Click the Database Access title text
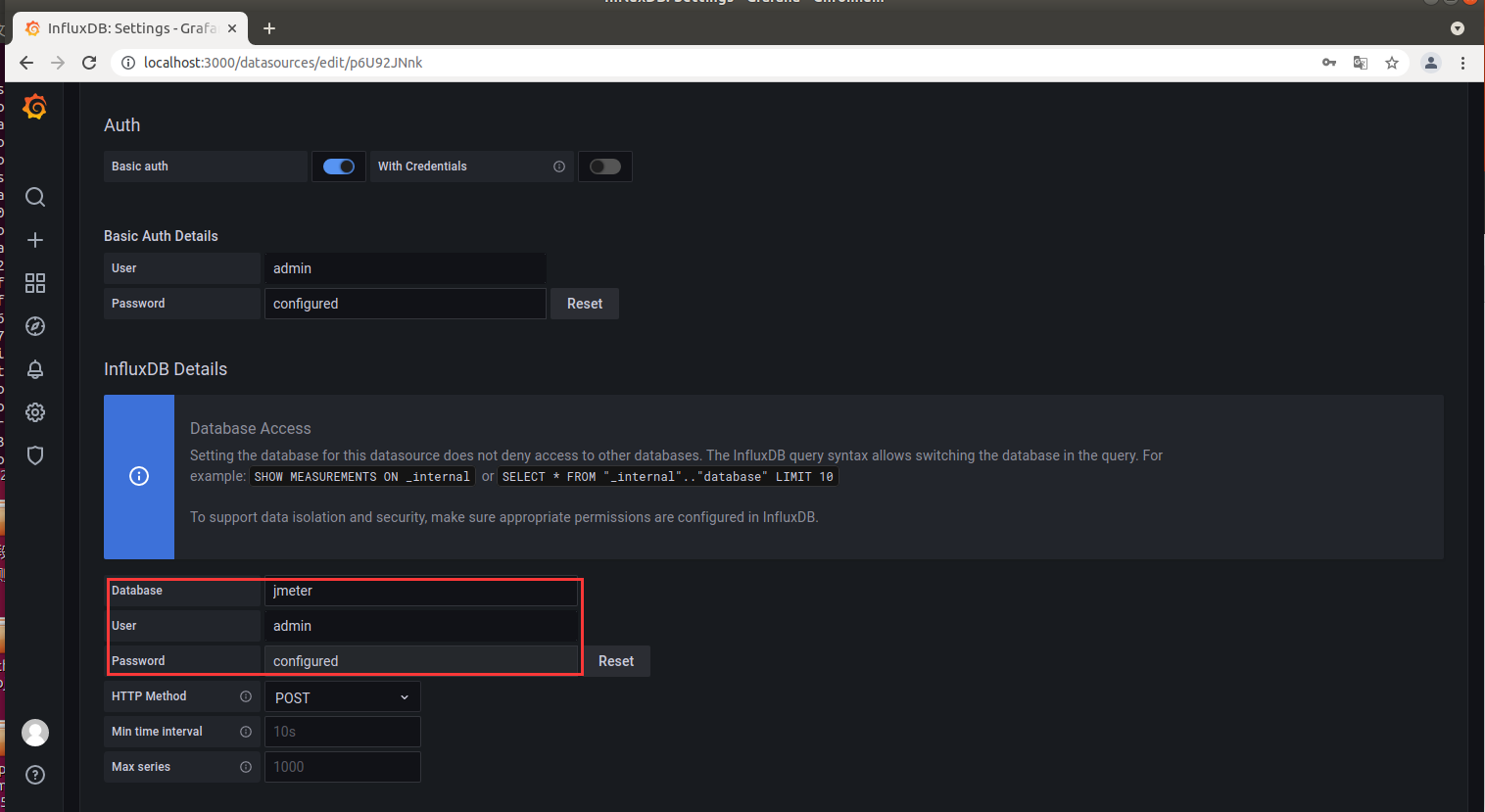Image resolution: width=1485 pixels, height=812 pixels. 251,428
